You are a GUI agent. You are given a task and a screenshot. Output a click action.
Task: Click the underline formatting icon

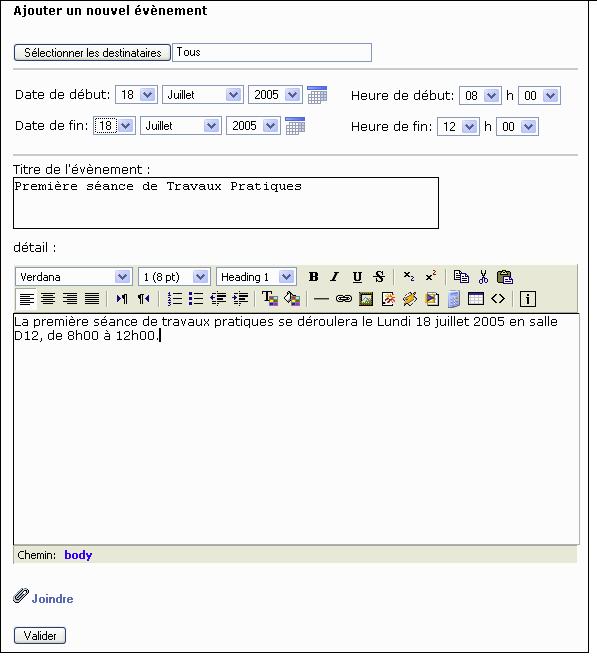pyautogui.click(x=357, y=277)
